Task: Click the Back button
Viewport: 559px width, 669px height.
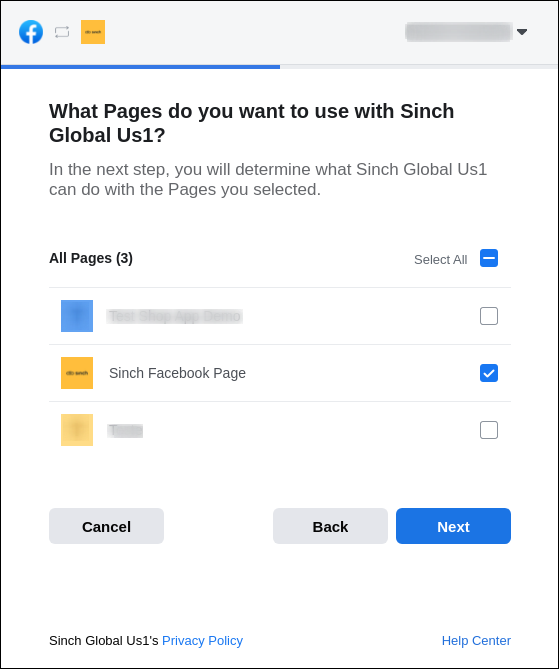Action: point(330,526)
